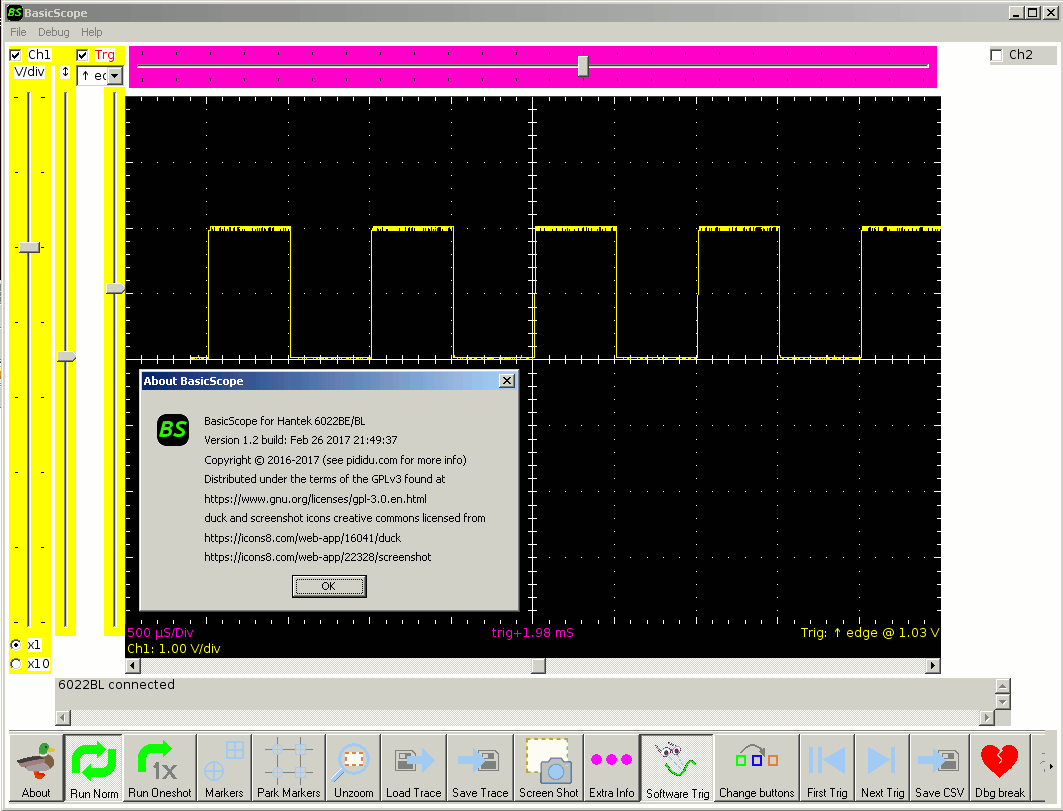
Task: Click the trigger level slider handle
Action: [115, 288]
